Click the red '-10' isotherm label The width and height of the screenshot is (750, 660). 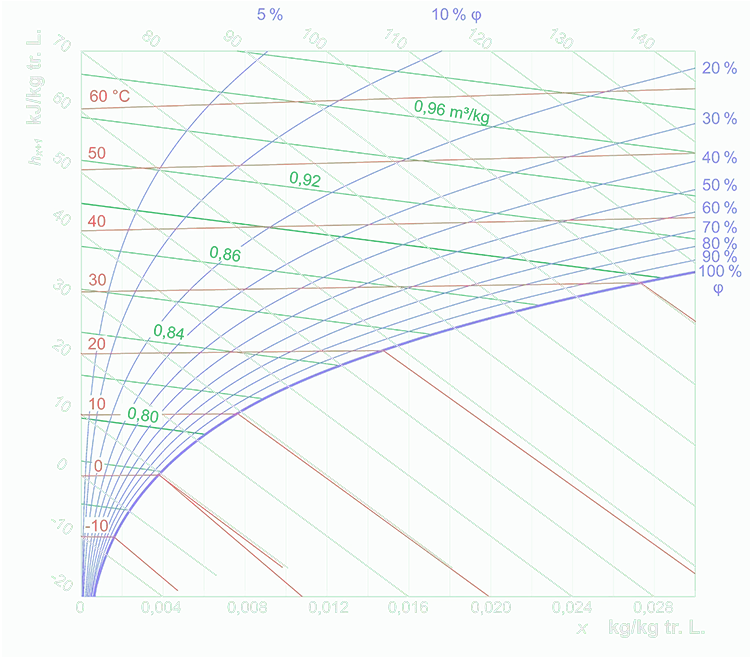[x=97, y=526]
